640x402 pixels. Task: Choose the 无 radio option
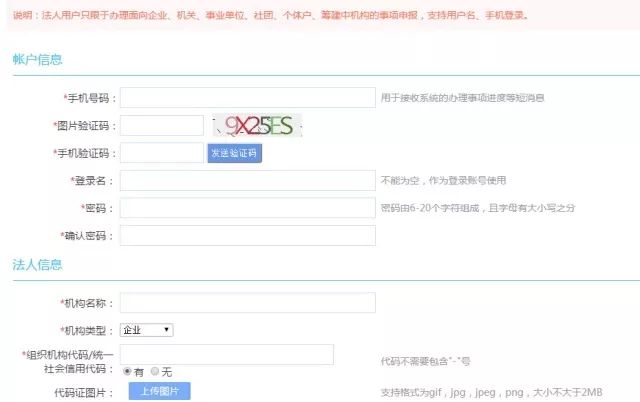tap(155, 371)
